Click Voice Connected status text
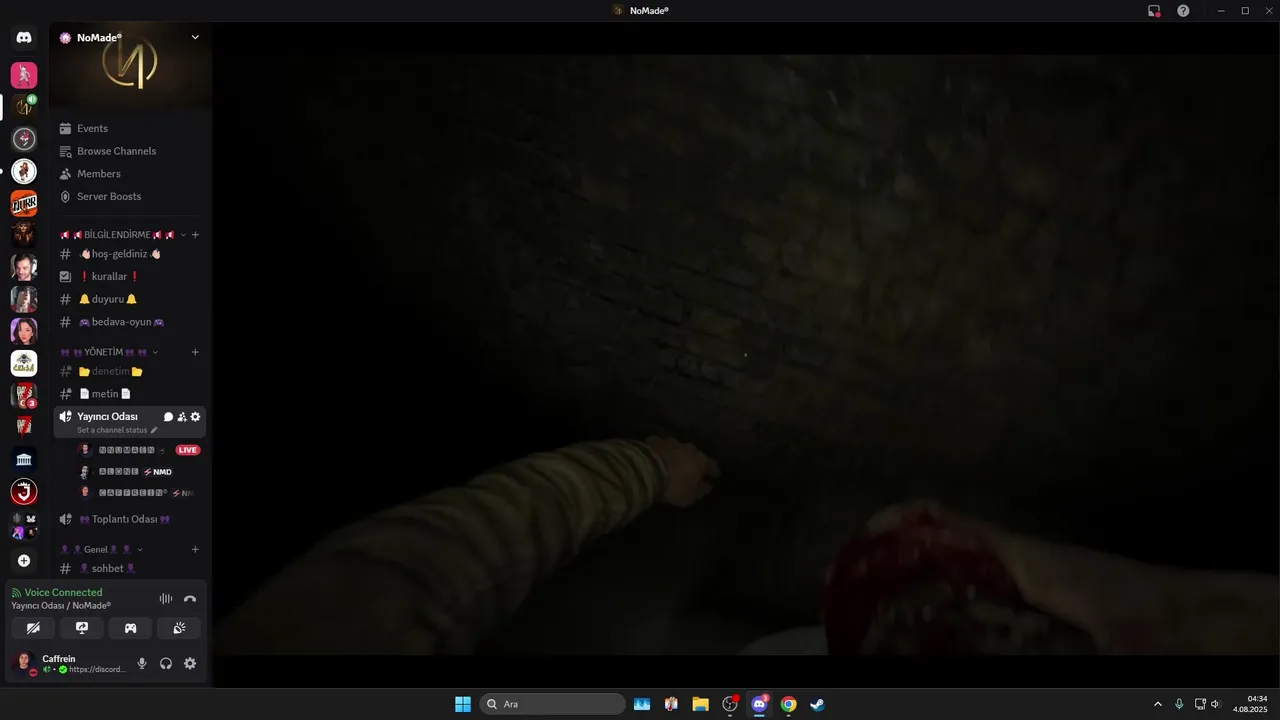Screen dimensions: 1280x720 coord(63,592)
